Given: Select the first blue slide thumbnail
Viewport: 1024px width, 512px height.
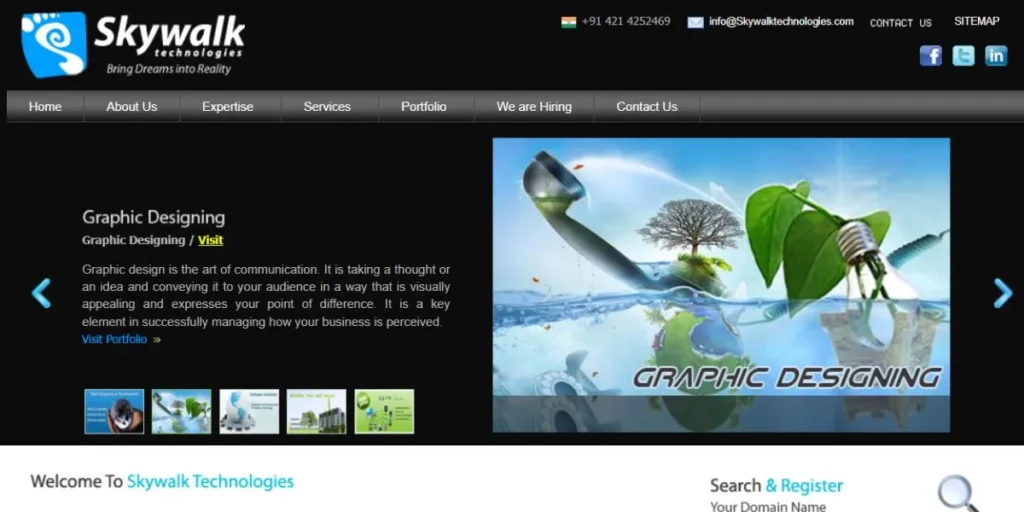Looking at the screenshot, I should tap(114, 411).
